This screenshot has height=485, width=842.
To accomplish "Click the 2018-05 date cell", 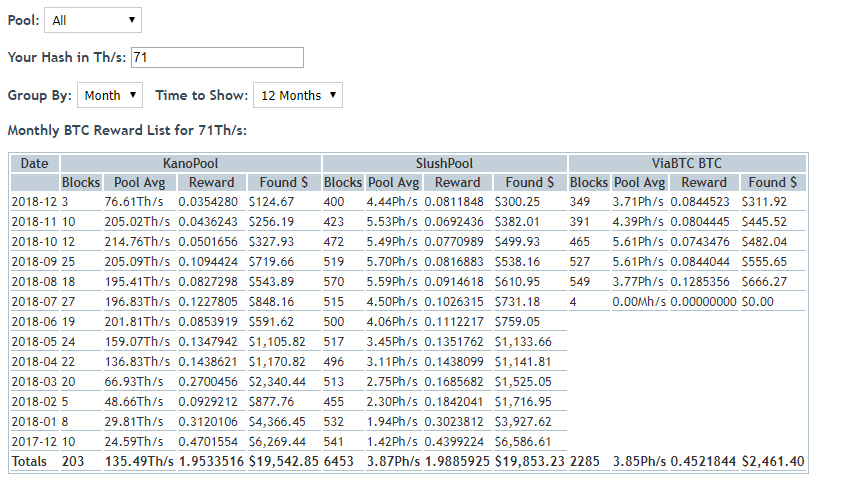I will tap(34, 342).
